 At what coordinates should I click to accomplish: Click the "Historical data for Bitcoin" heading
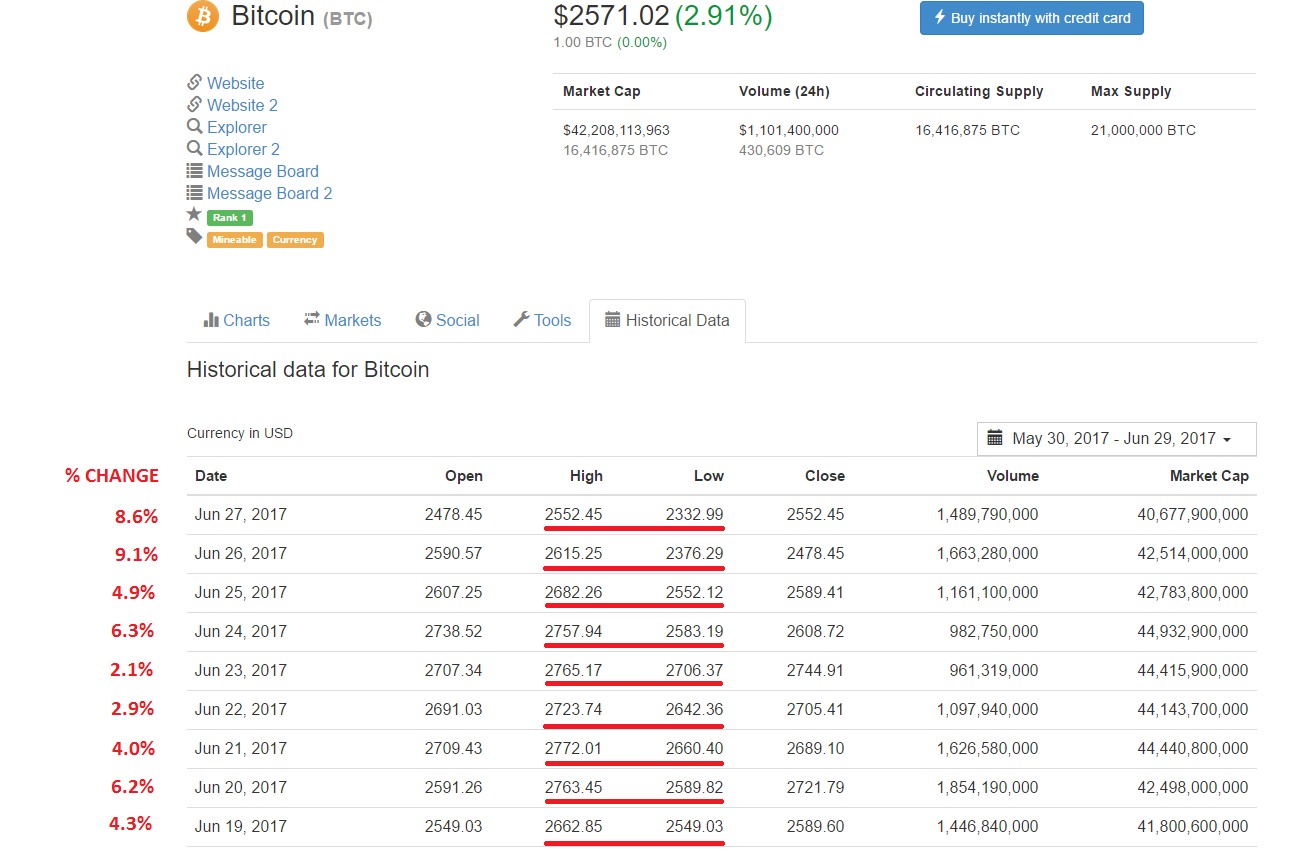[x=308, y=369]
